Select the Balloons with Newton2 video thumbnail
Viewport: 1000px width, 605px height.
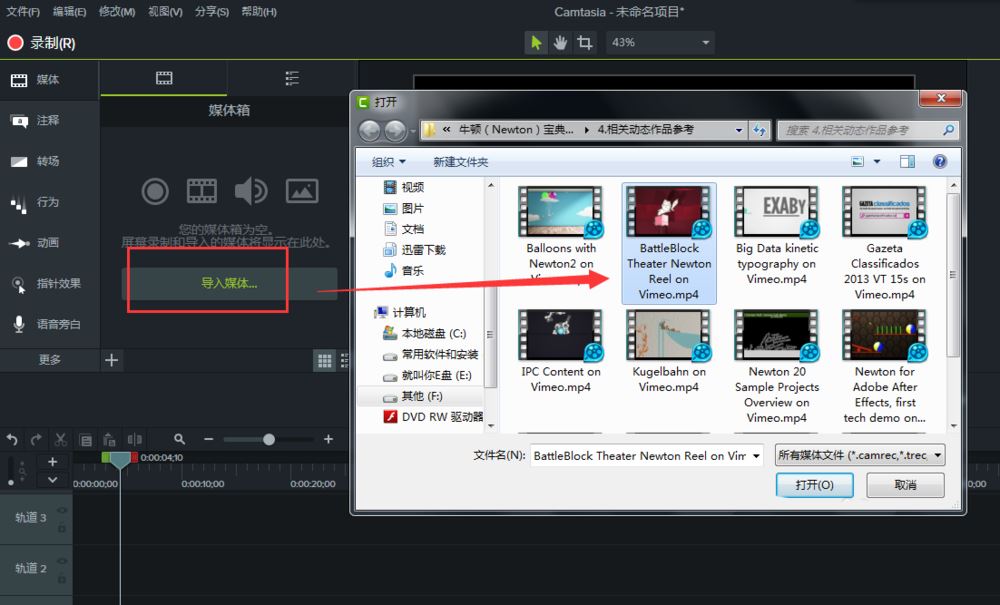[x=561, y=212]
